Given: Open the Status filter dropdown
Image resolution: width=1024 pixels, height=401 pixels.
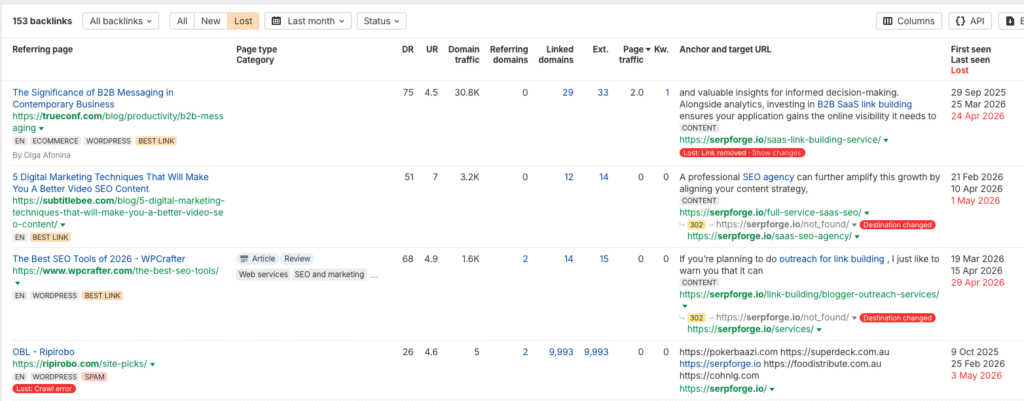Looking at the screenshot, I should tap(381, 21).
